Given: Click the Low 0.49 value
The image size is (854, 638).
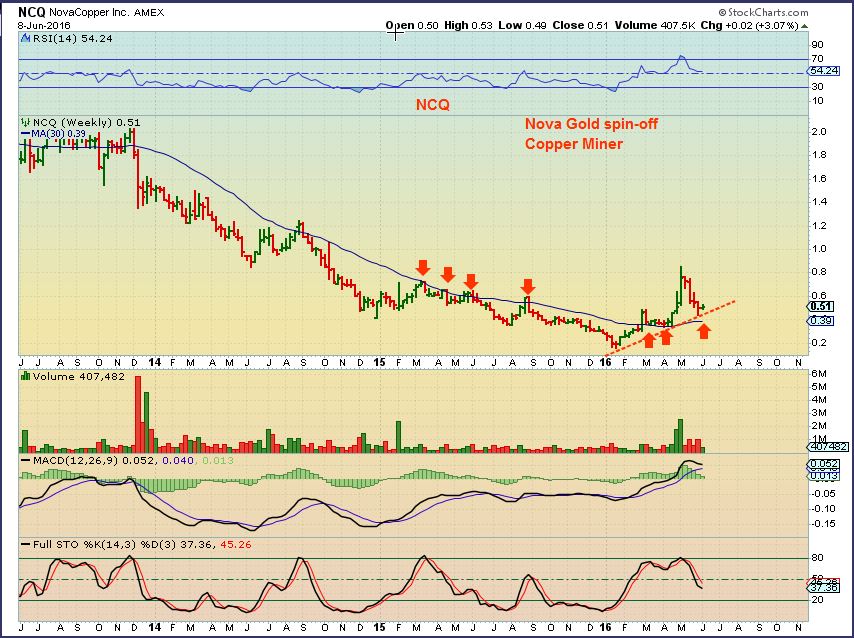Looking at the screenshot, I should click(522, 25).
